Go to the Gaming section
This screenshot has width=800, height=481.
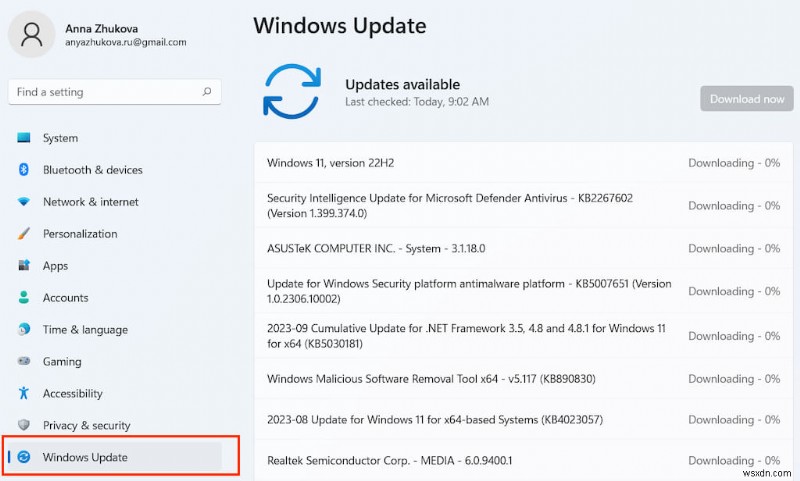click(62, 362)
